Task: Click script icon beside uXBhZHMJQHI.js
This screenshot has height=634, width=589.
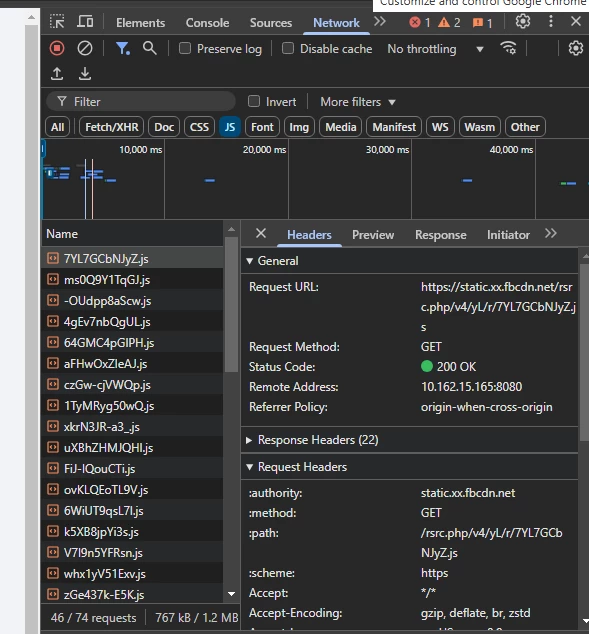Action: click(x=53, y=447)
